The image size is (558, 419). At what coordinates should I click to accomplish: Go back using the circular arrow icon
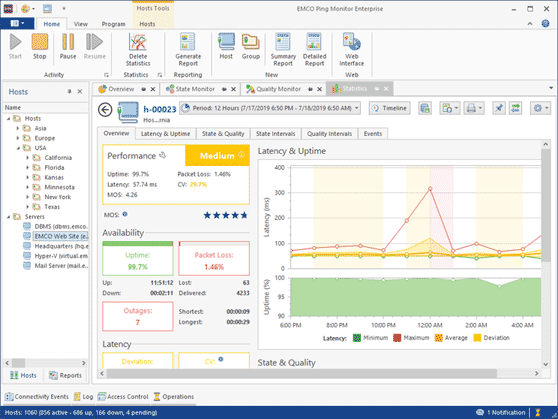pyautogui.click(x=105, y=110)
